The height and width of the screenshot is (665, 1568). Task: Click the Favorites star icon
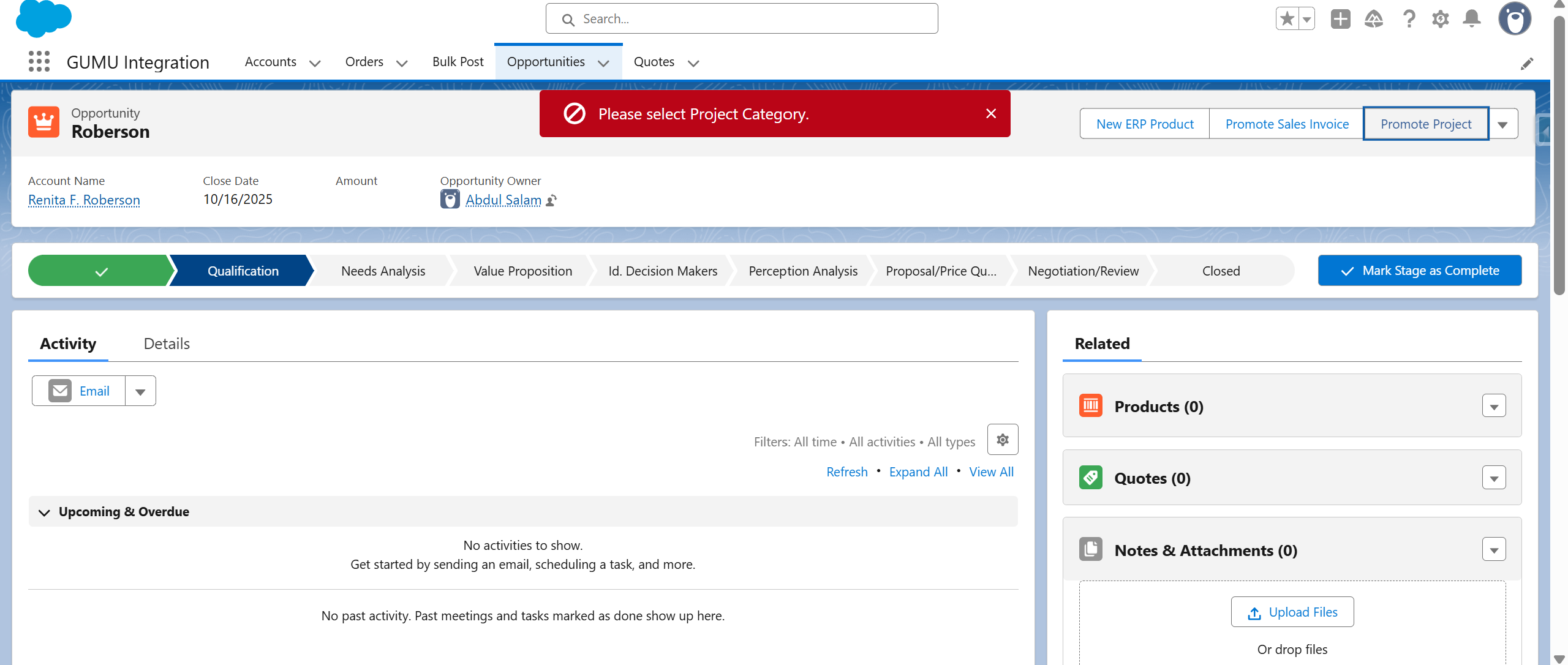click(x=1287, y=19)
